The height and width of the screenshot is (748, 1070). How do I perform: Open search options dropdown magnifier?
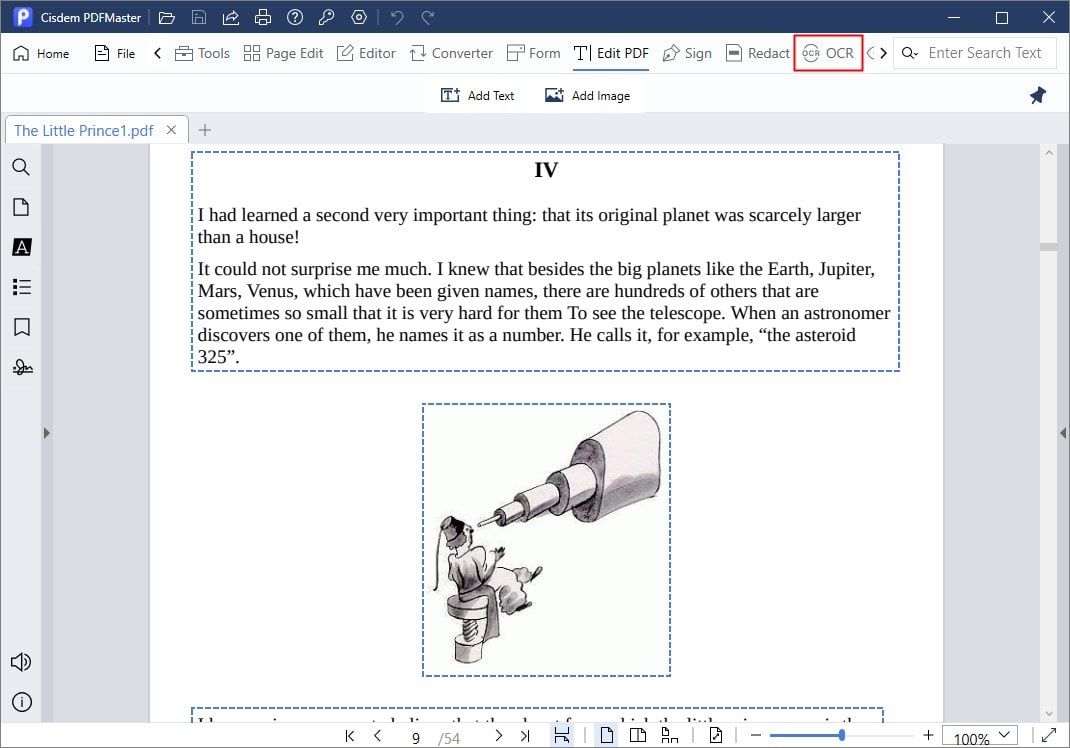pos(910,53)
